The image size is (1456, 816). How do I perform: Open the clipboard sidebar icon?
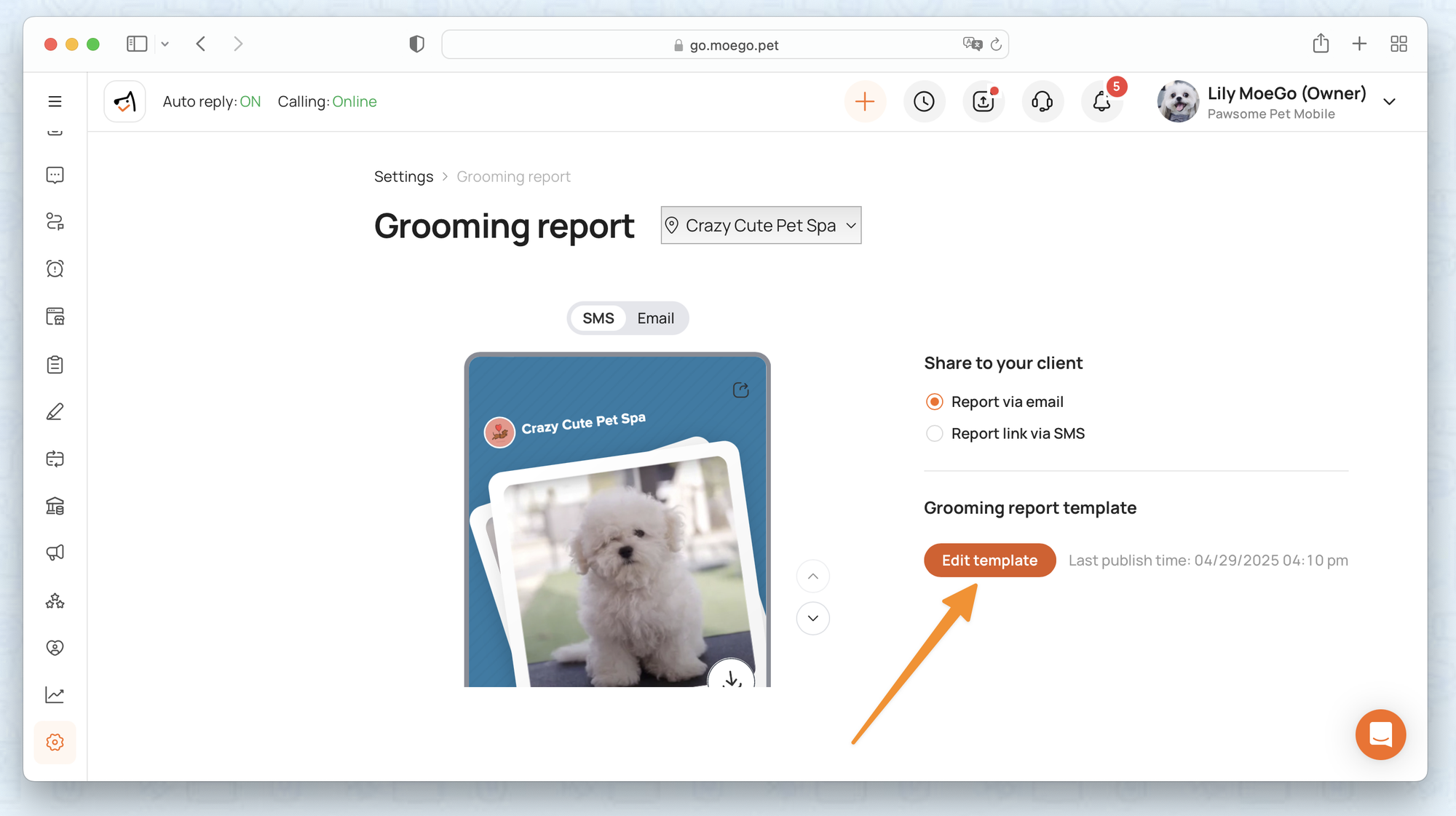55,364
